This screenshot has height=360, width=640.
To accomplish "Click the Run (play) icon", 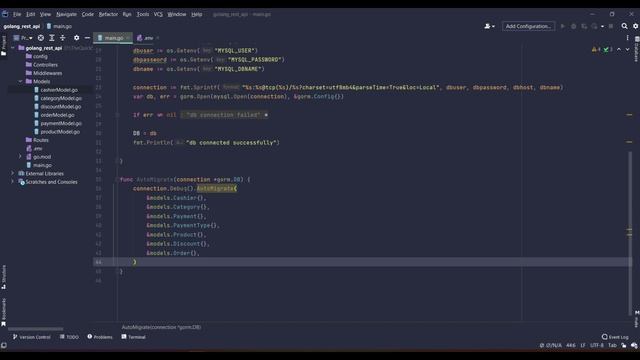I will (563, 26).
